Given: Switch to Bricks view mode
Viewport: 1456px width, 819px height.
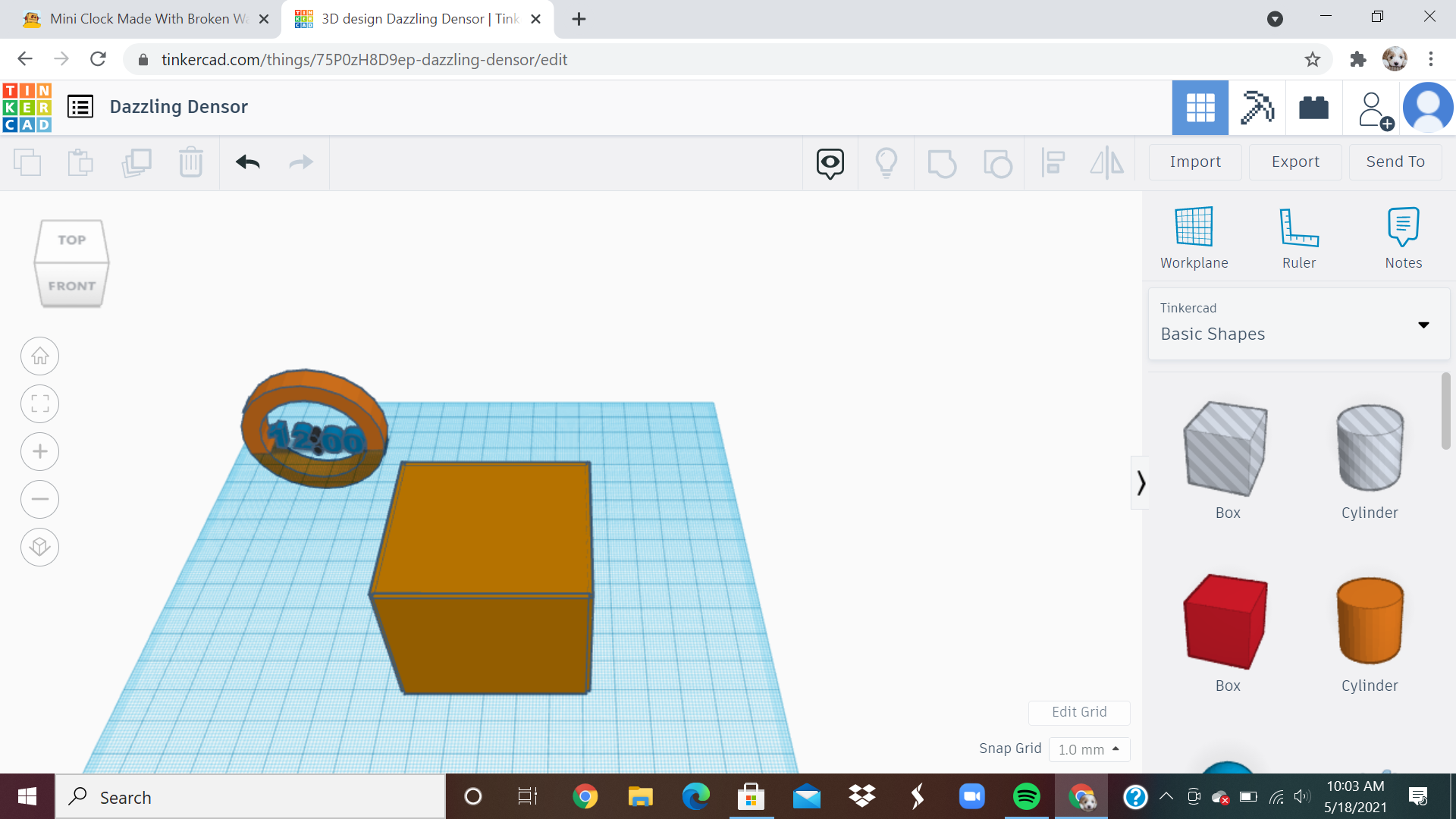Looking at the screenshot, I should pyautogui.click(x=1313, y=108).
